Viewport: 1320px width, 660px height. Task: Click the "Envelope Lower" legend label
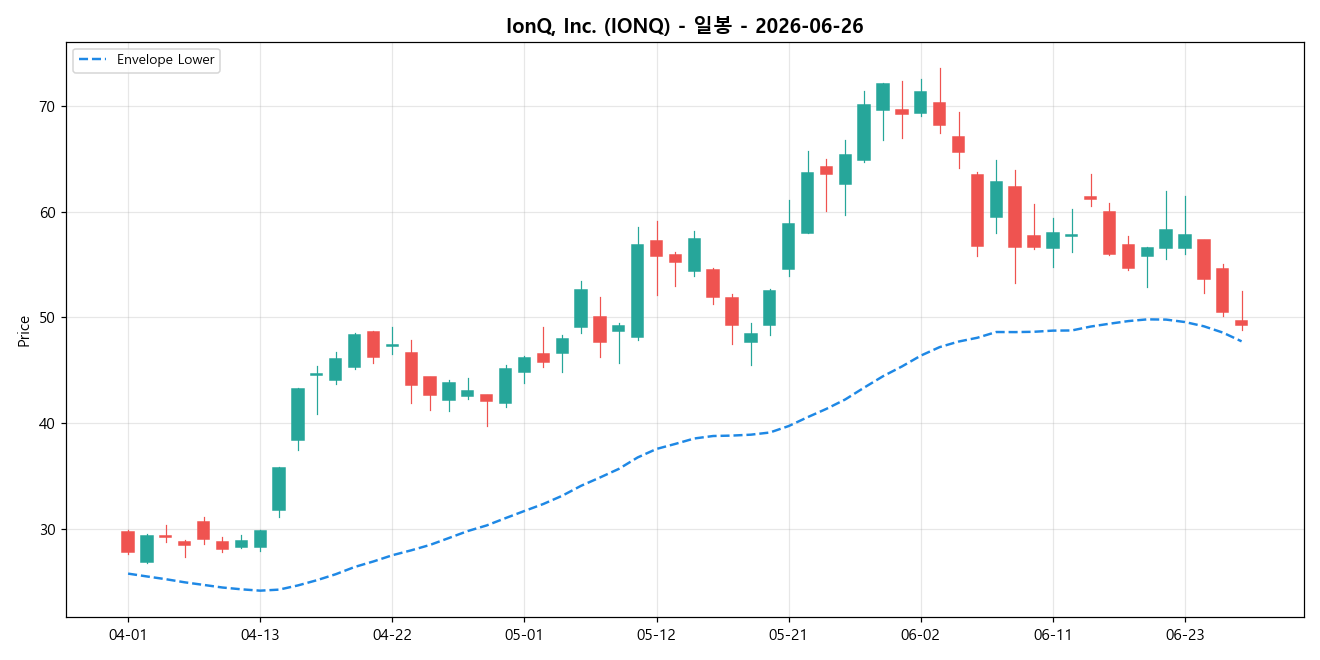click(x=165, y=60)
